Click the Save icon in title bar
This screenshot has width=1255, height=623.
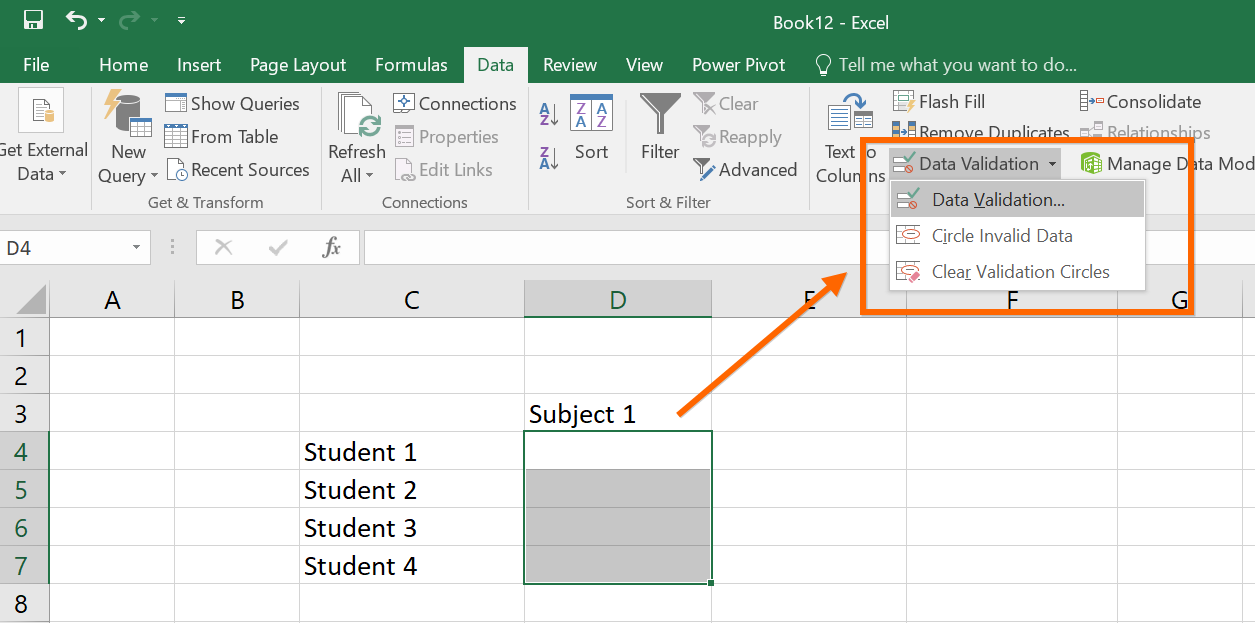[x=33, y=20]
